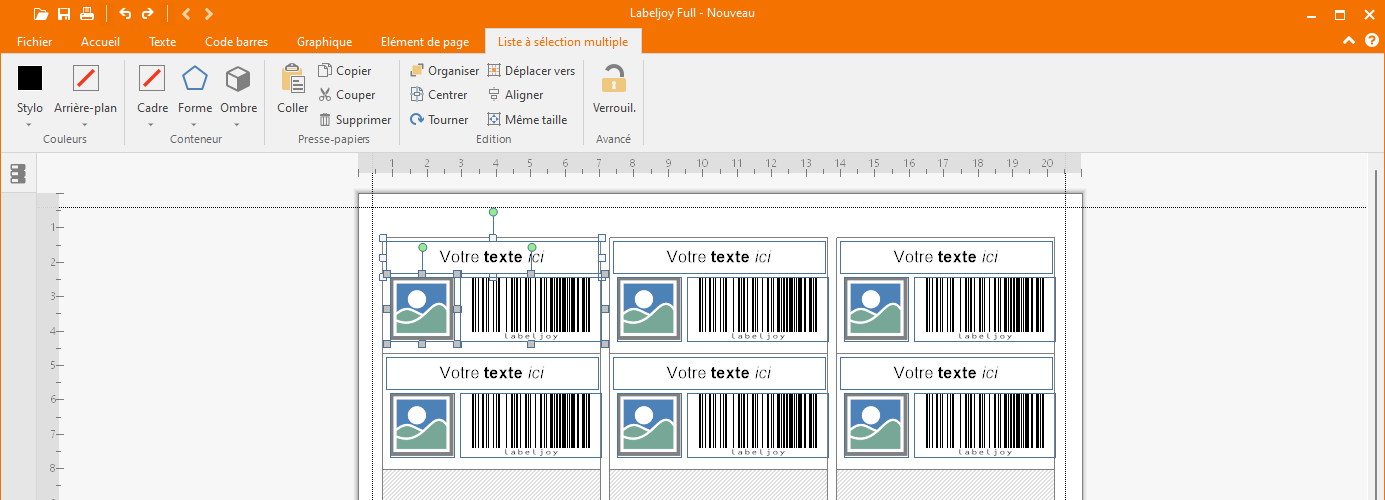Click the Tourner rotate button
Viewport: 1385px width, 500px height.
[x=439, y=119]
